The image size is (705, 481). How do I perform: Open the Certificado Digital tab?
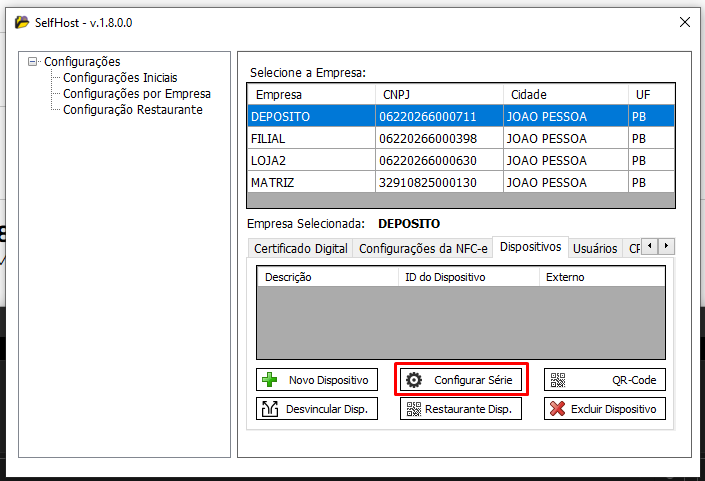(300, 248)
